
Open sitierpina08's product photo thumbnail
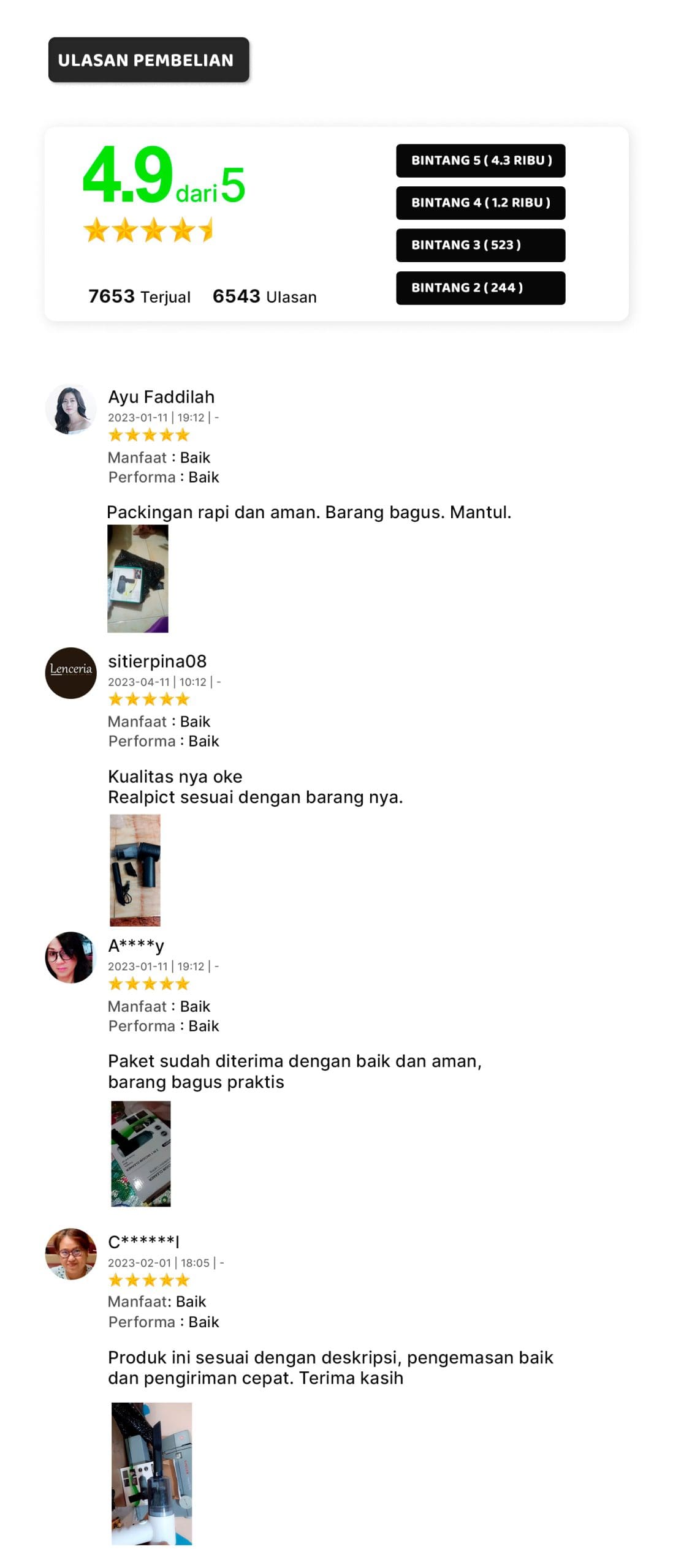(x=135, y=870)
